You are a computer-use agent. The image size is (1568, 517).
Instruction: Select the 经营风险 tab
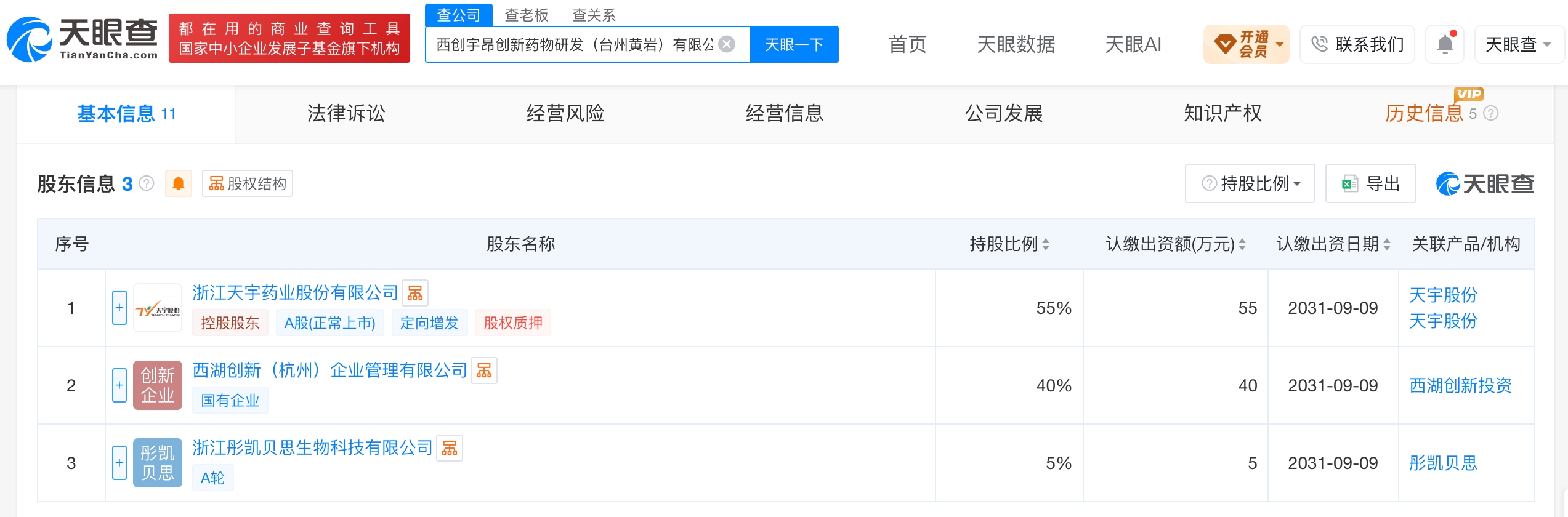point(565,114)
